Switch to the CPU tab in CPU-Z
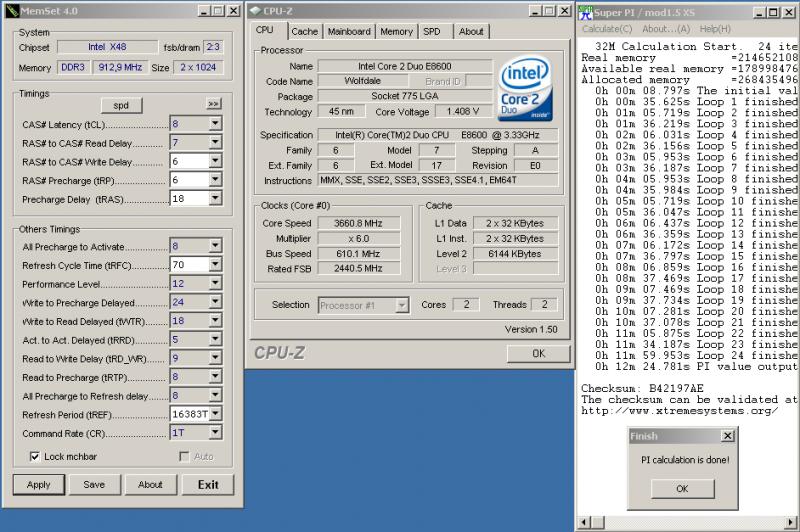 point(265,30)
